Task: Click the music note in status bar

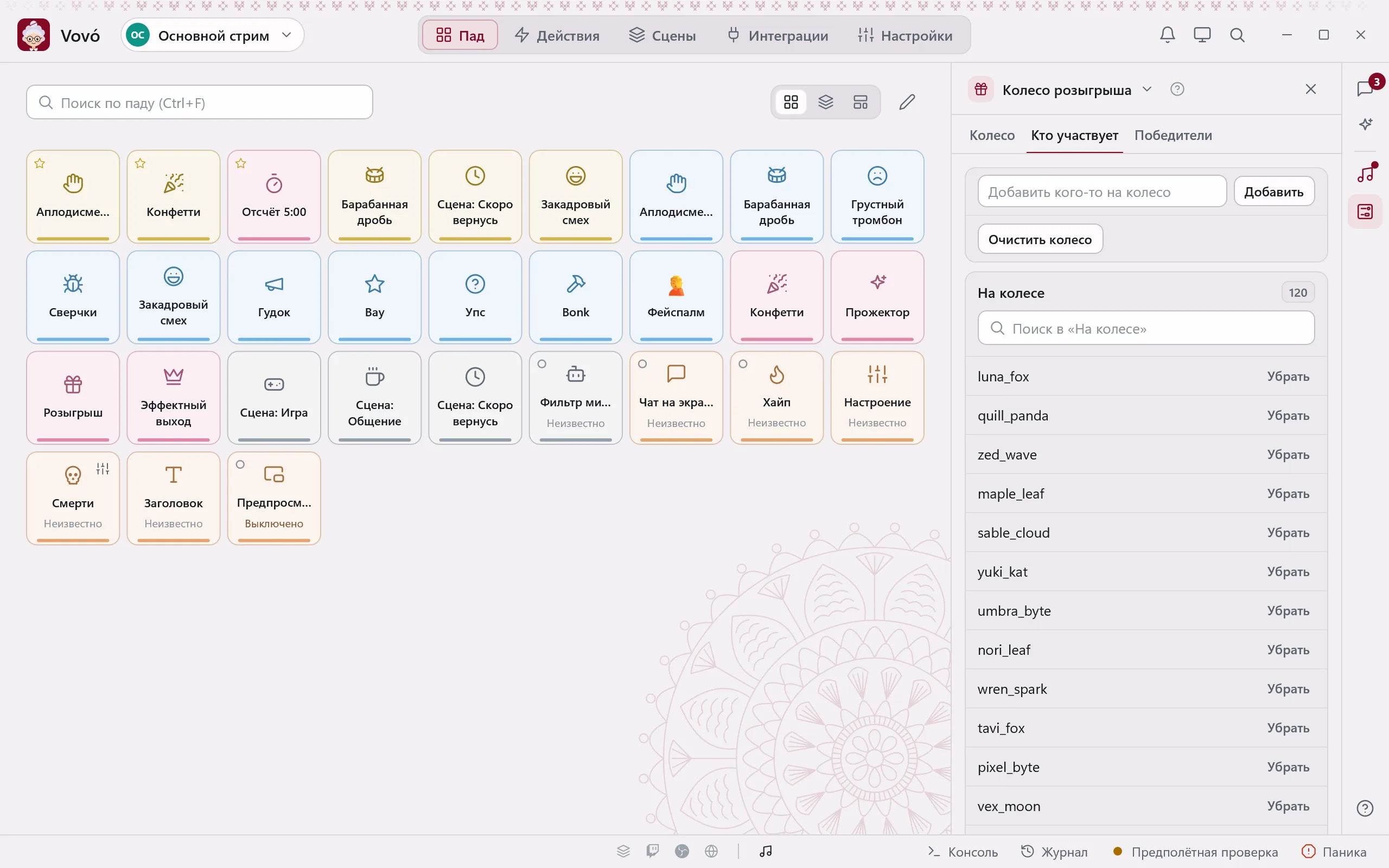Action: coord(766,851)
